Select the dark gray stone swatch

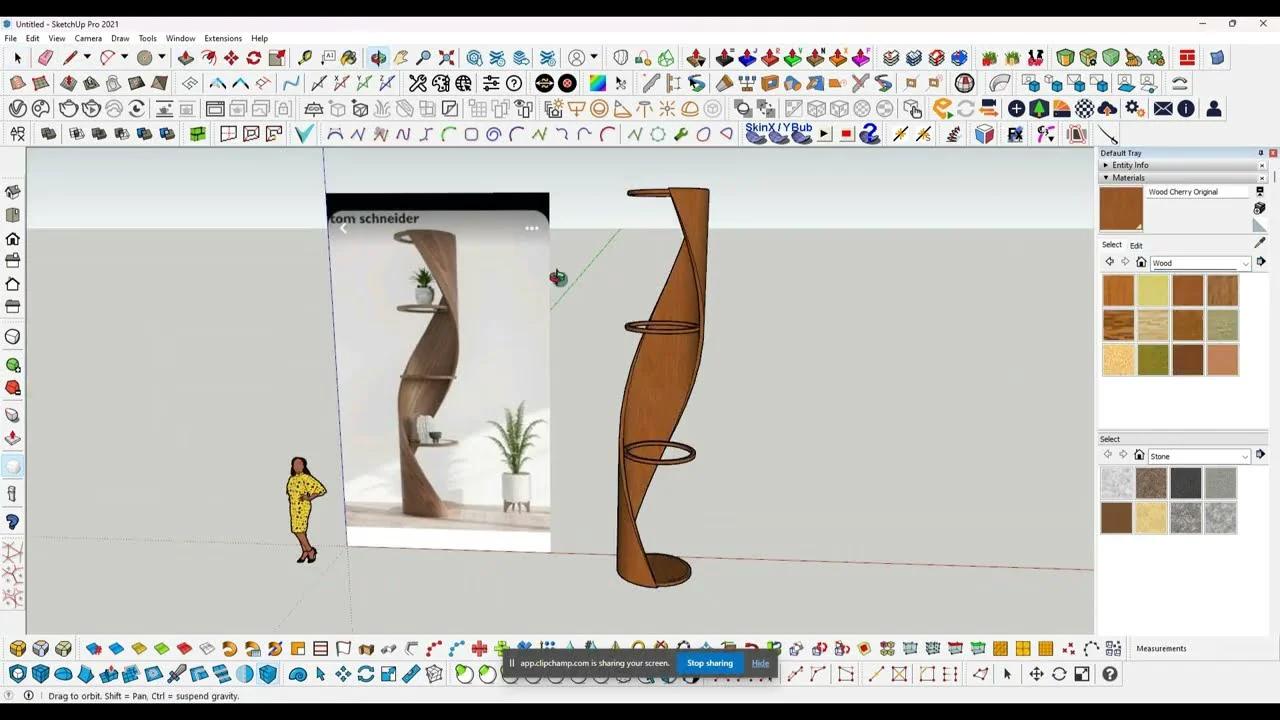click(1186, 483)
